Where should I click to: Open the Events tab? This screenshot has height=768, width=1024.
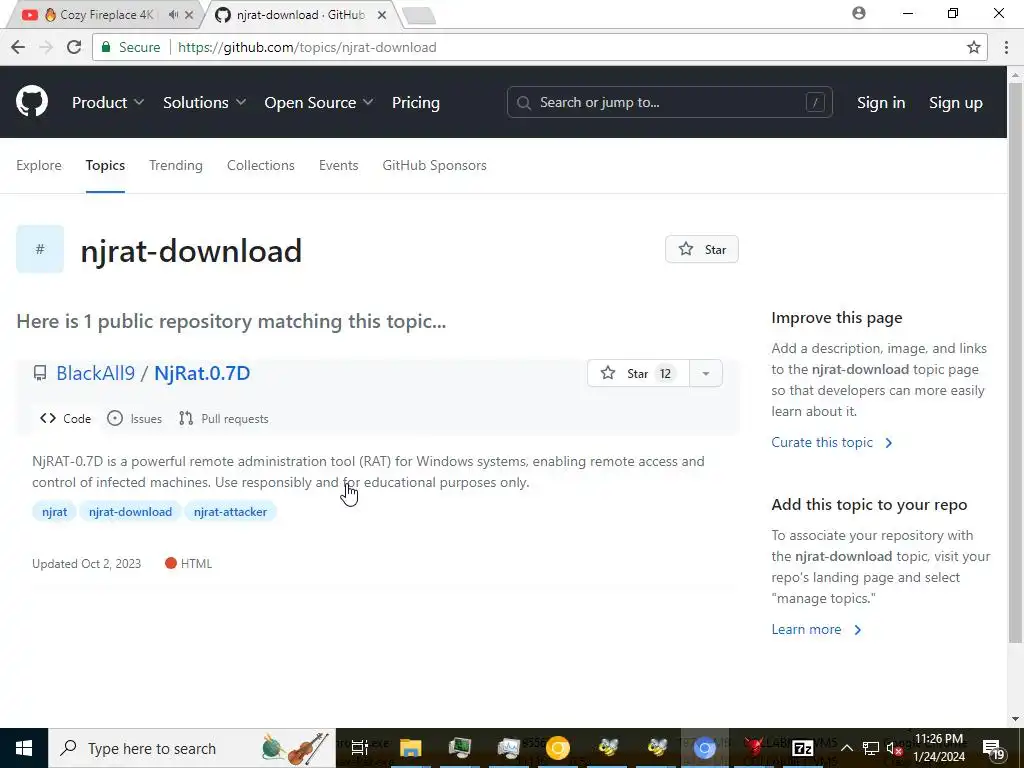pos(338,165)
